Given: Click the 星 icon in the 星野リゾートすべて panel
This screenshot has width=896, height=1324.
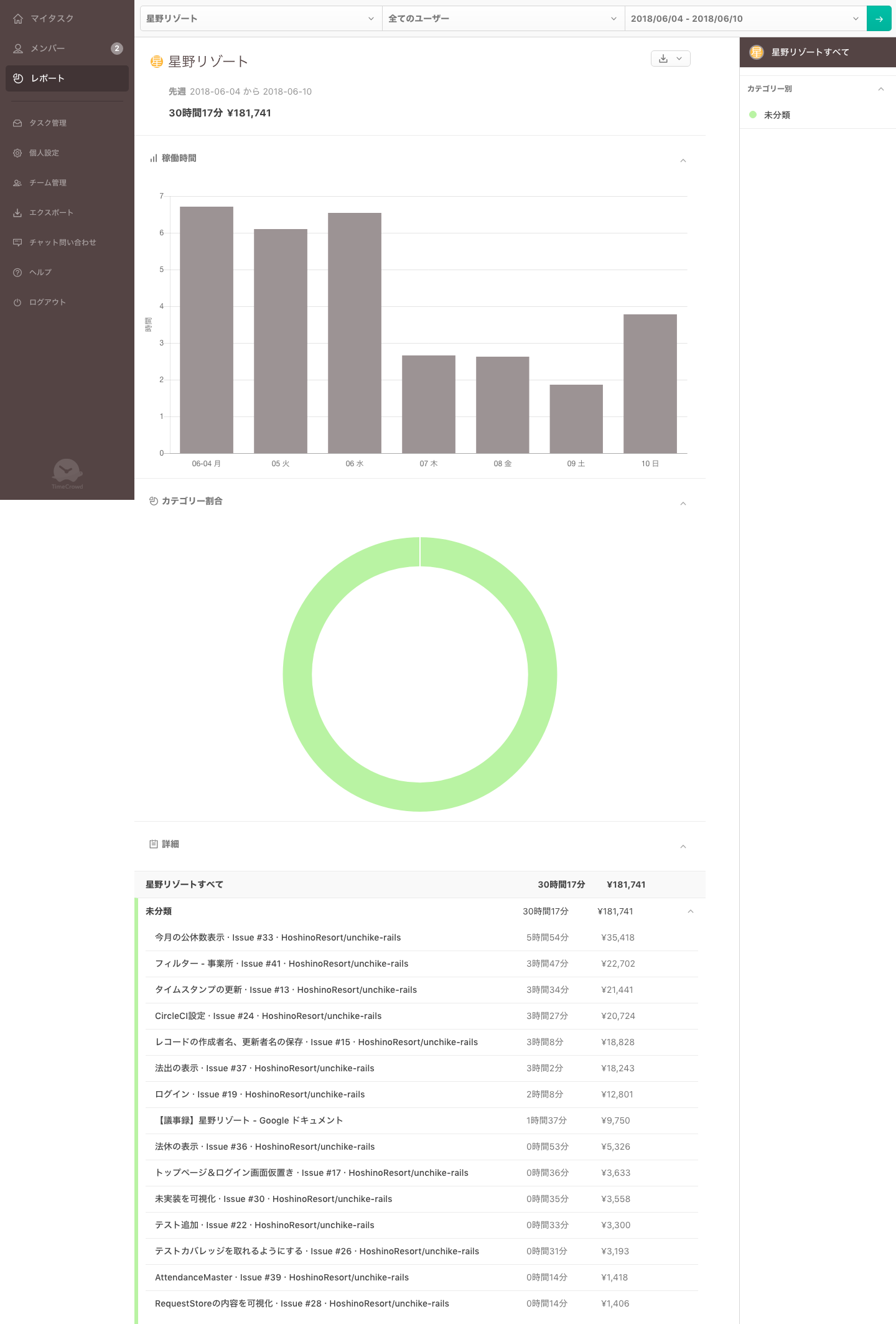Looking at the screenshot, I should pos(756,52).
